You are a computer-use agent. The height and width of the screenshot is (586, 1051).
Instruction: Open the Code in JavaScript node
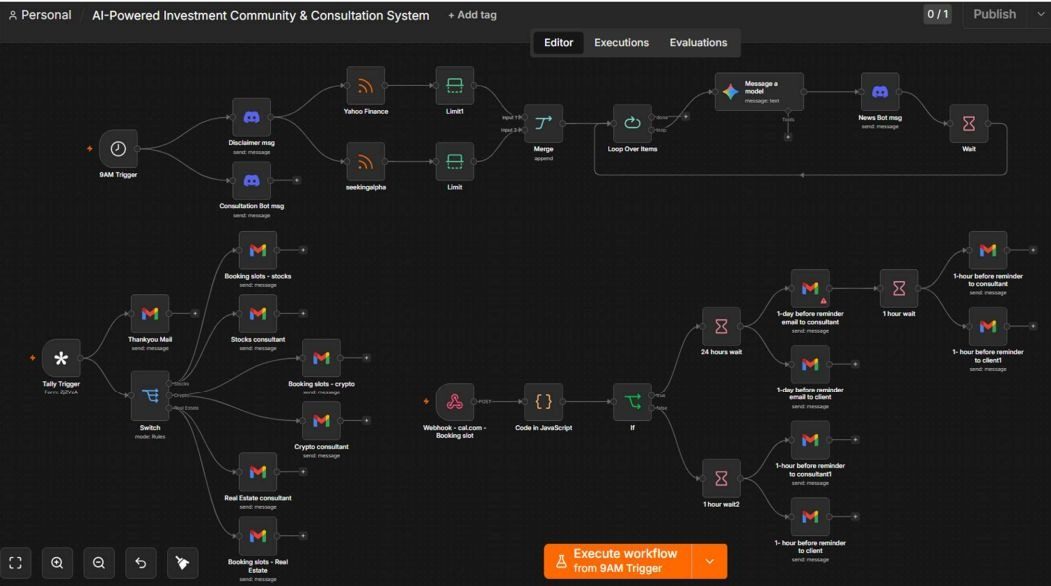(543, 402)
